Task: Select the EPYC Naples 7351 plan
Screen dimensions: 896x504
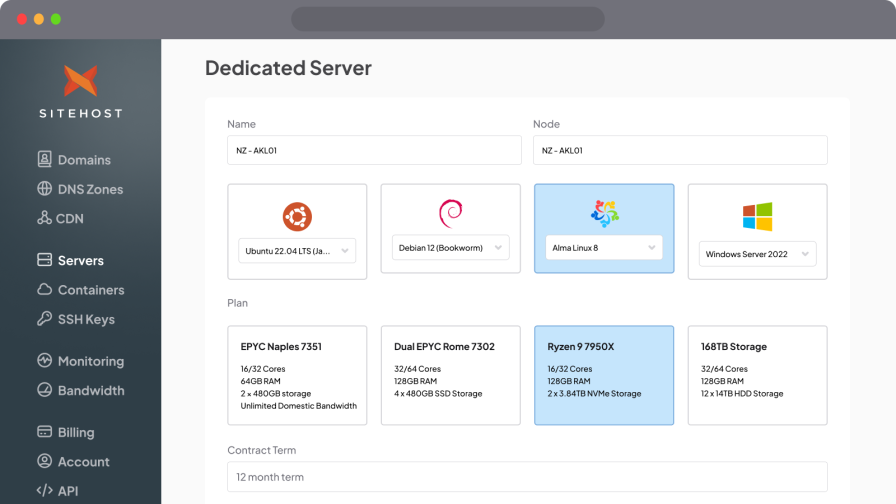Action: pyautogui.click(x=297, y=375)
